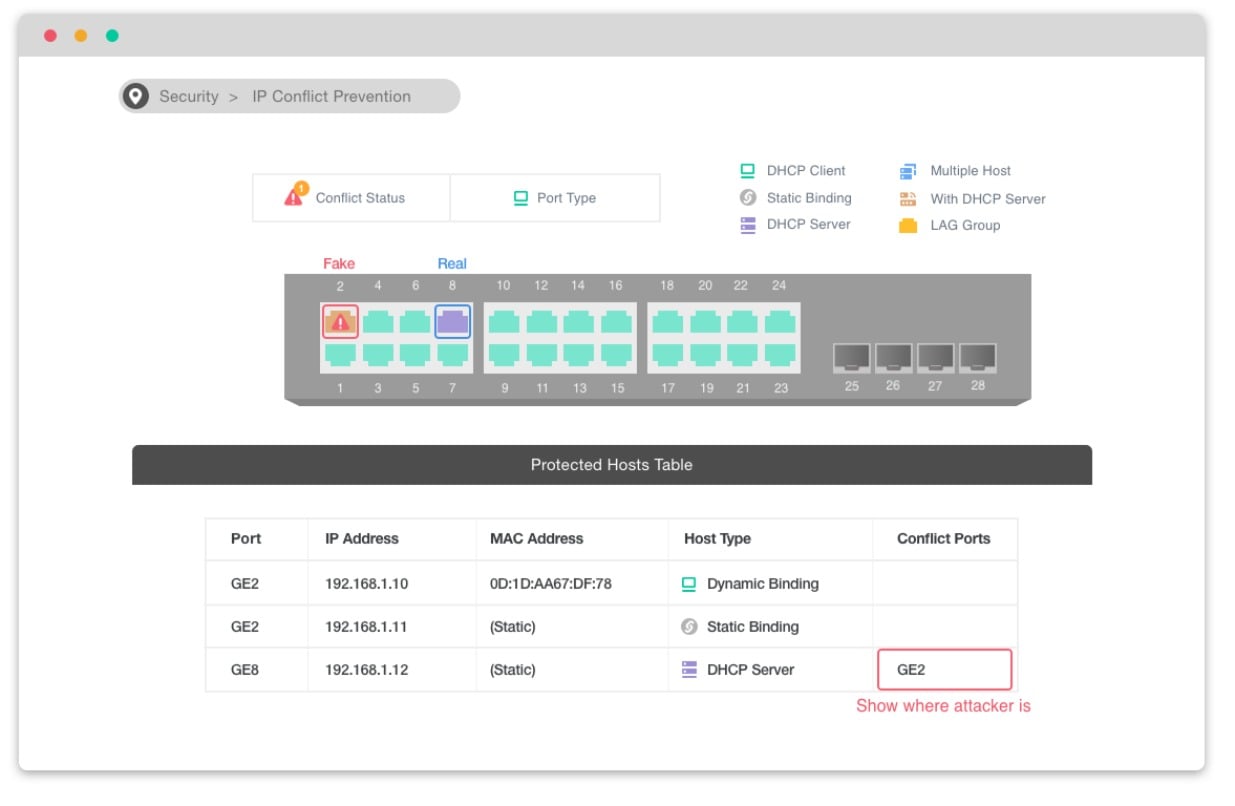Click the Protected Hosts Table header bar
Image resolution: width=1235 pixels, height=806 pixels.
point(612,465)
